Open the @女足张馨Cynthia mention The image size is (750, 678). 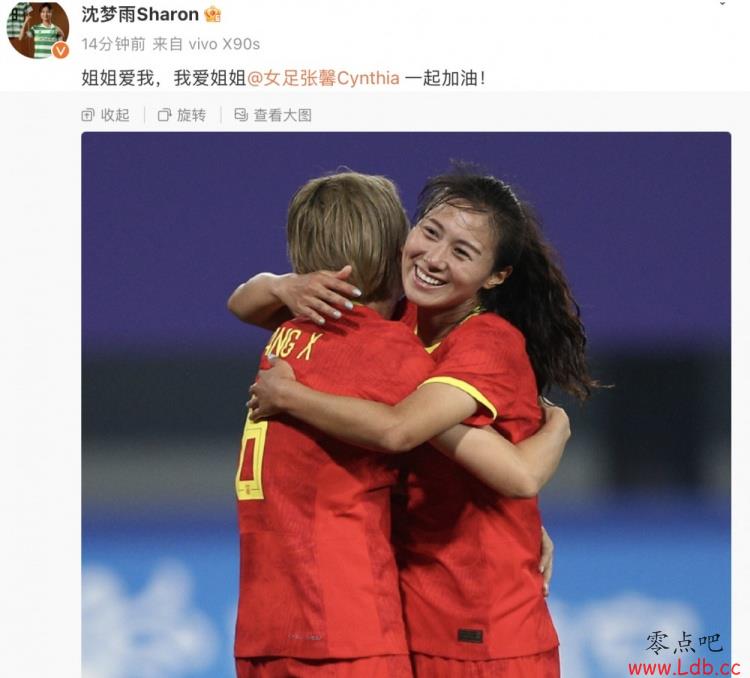323,78
